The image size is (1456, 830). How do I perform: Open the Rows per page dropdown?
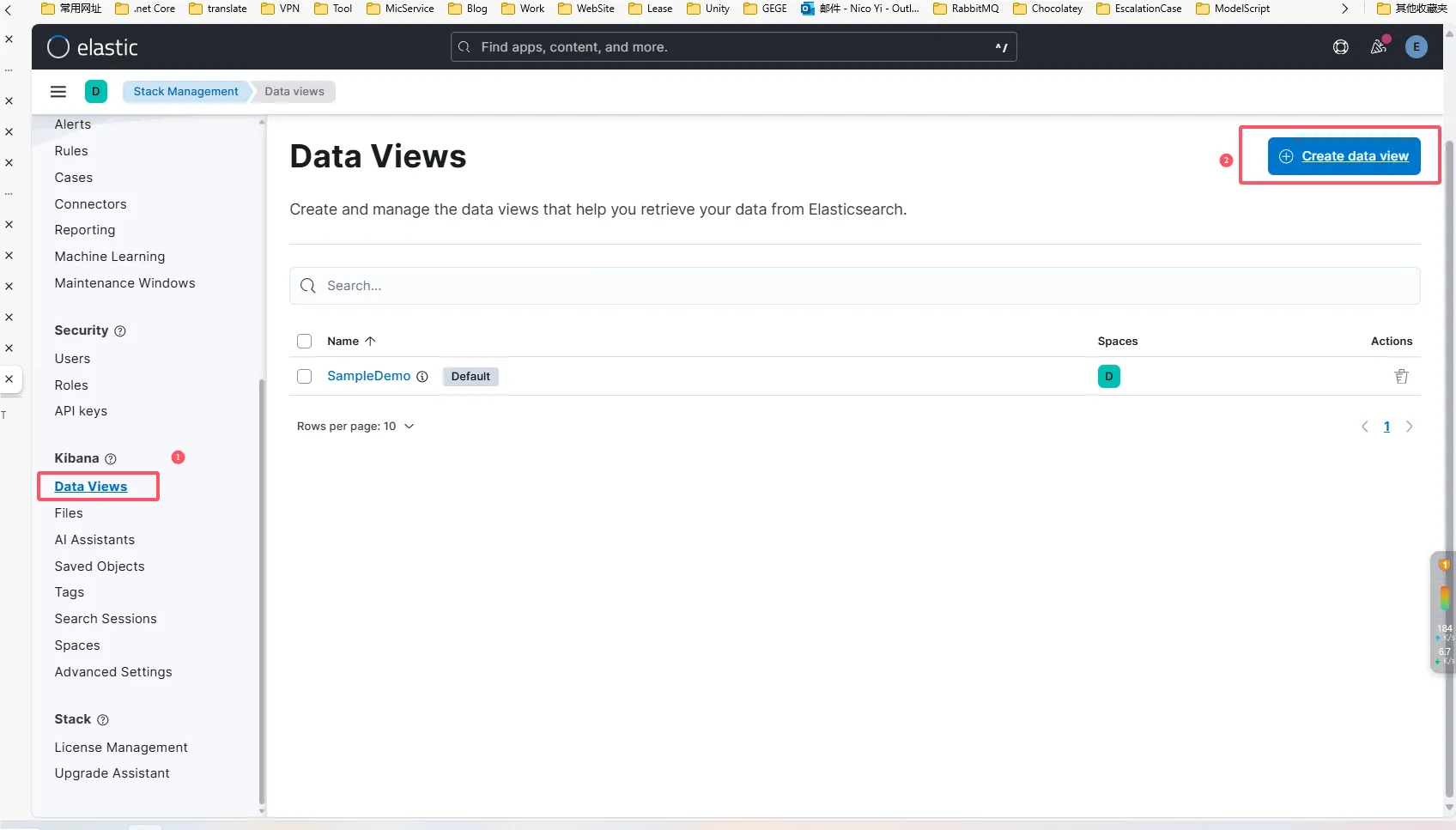355,427
